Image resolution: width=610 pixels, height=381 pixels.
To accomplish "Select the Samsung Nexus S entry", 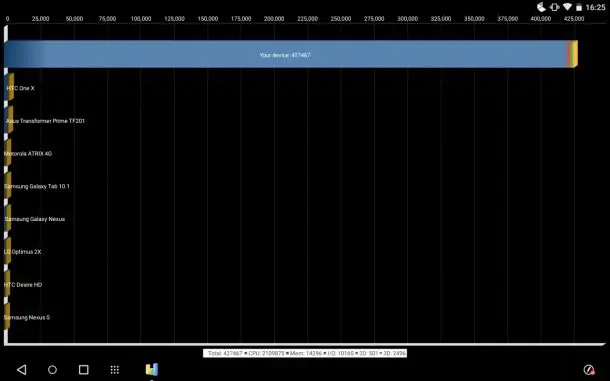I will (x=27, y=317).
